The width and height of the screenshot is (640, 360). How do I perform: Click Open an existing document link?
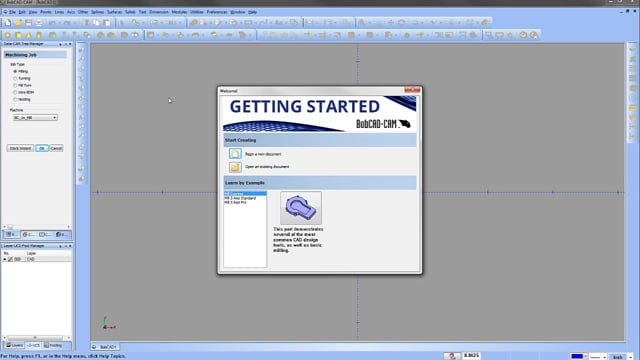[x=267, y=167]
